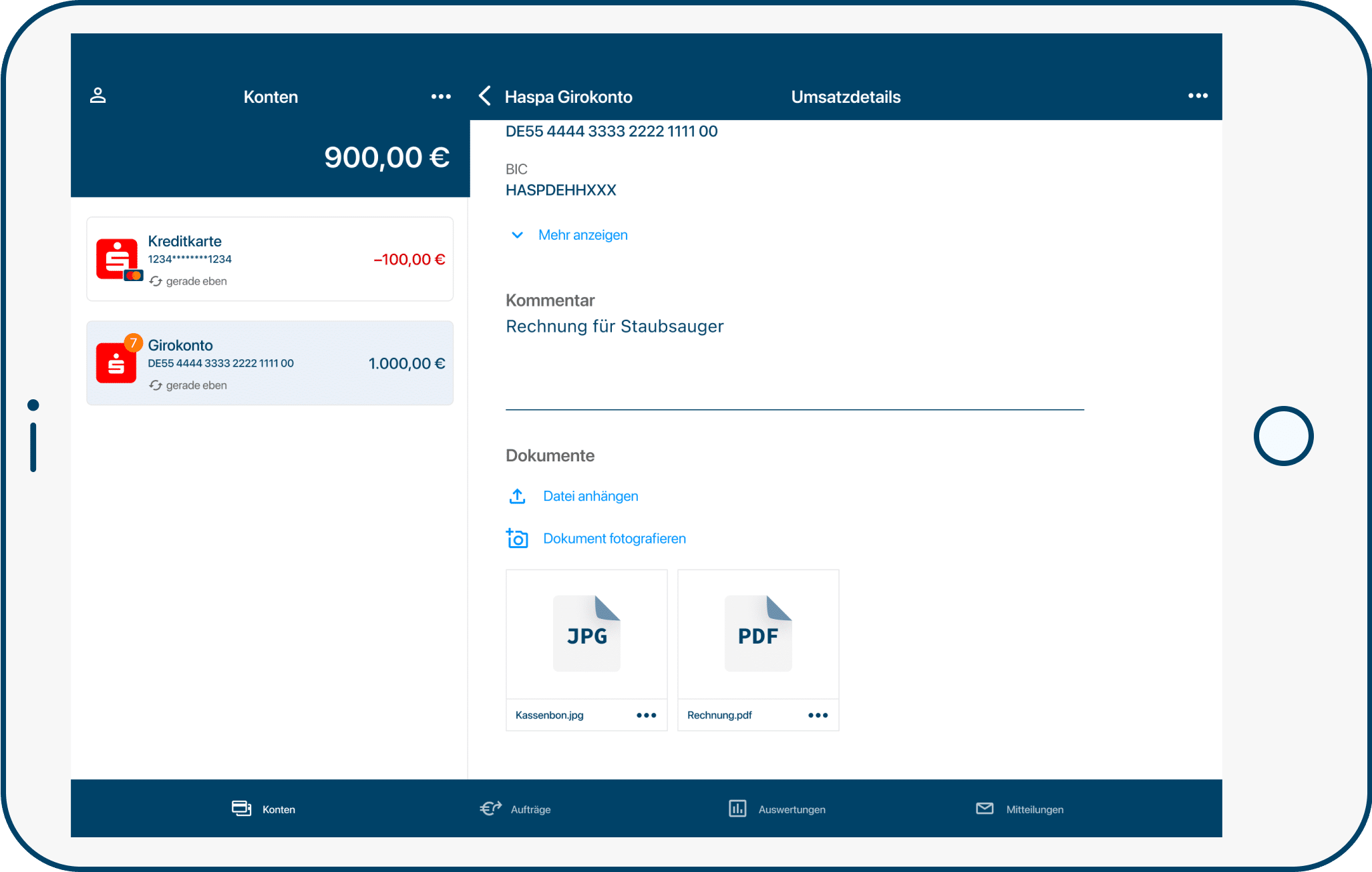Click the total balance 900,00 €

tap(387, 158)
